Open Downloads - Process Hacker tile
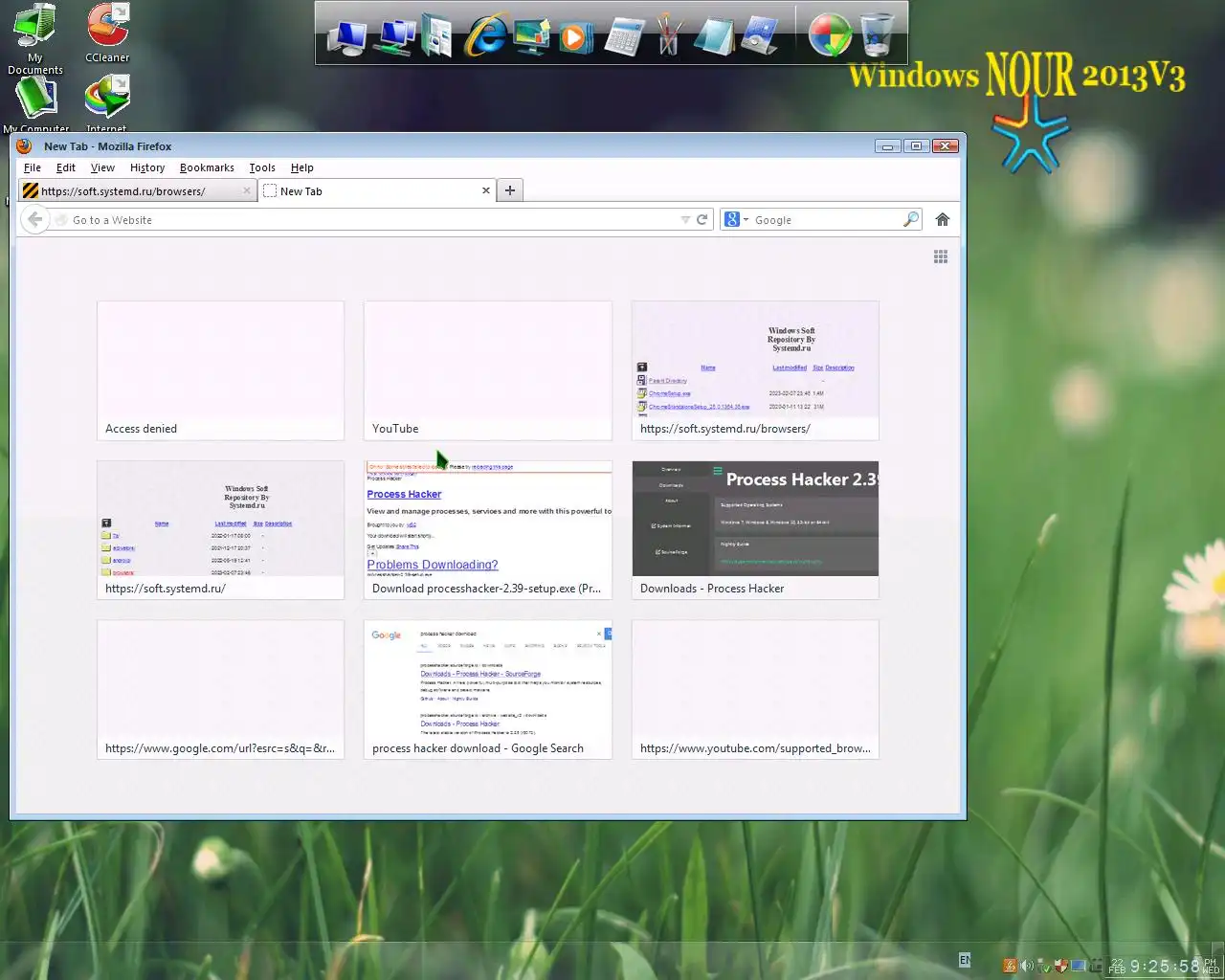This screenshot has height=980, width=1225. coord(755,530)
